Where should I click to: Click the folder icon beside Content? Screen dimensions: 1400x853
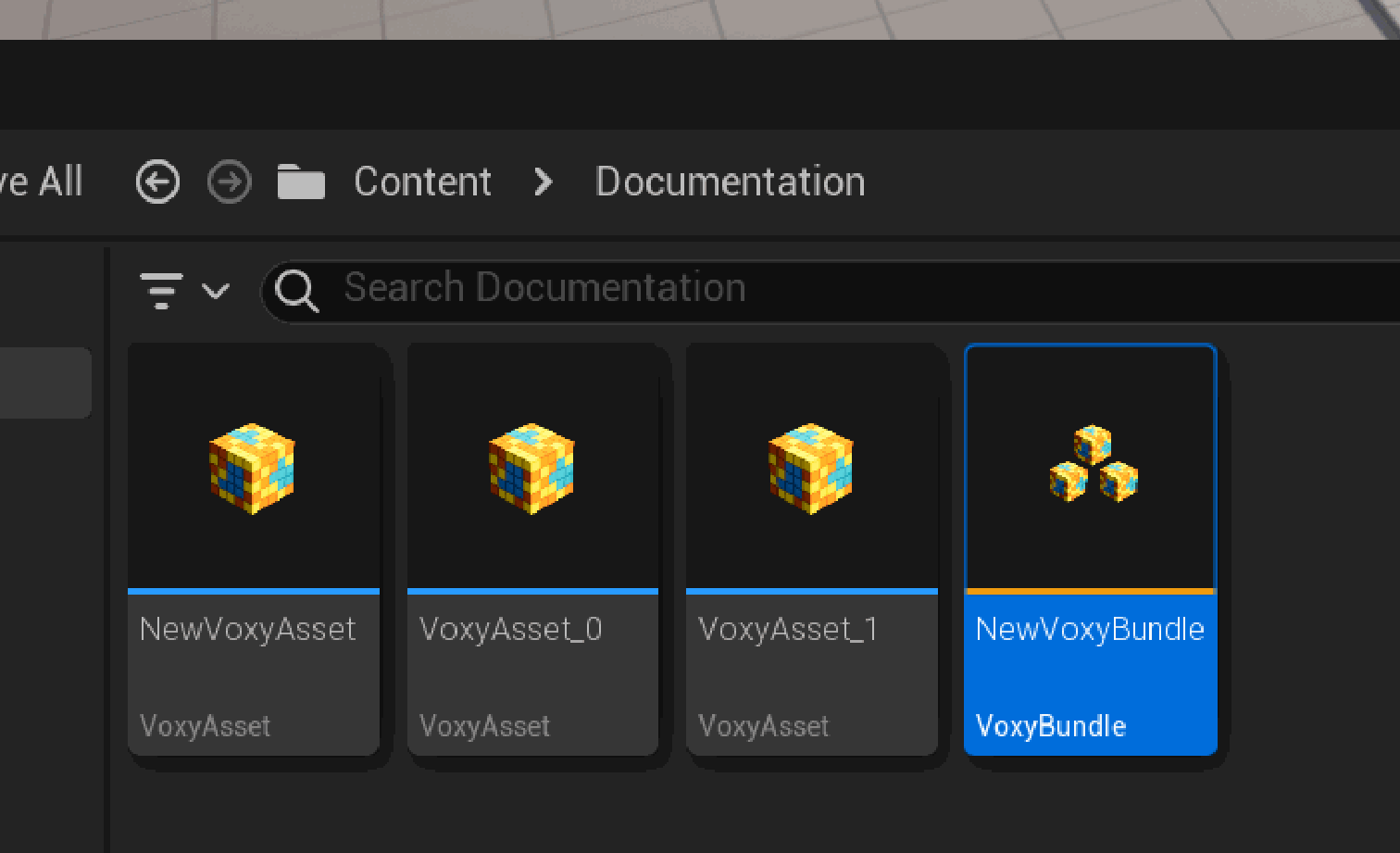(x=301, y=182)
